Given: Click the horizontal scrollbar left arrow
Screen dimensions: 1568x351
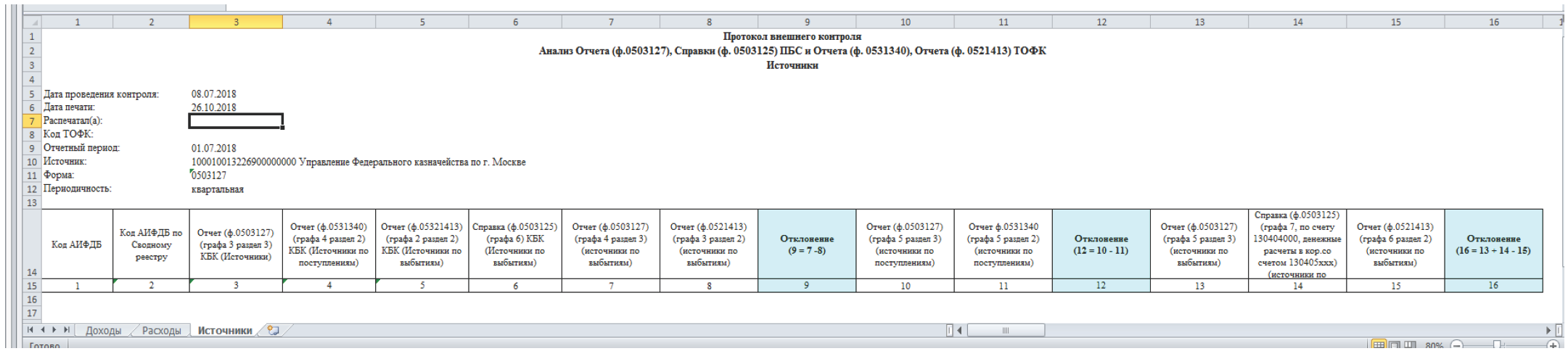Looking at the screenshot, I should point(959,331).
